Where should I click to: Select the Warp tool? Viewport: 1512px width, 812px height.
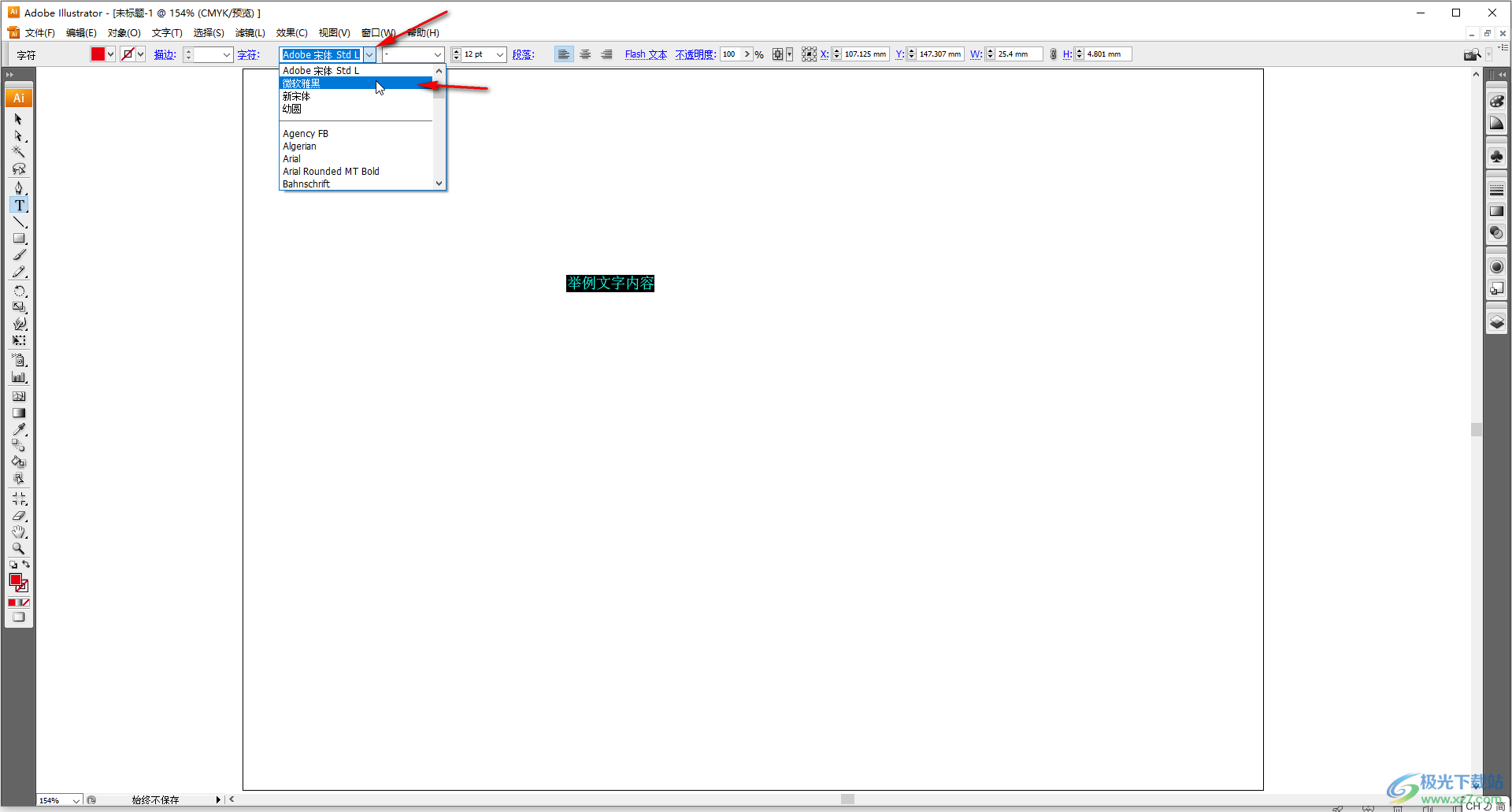pyautogui.click(x=19, y=324)
